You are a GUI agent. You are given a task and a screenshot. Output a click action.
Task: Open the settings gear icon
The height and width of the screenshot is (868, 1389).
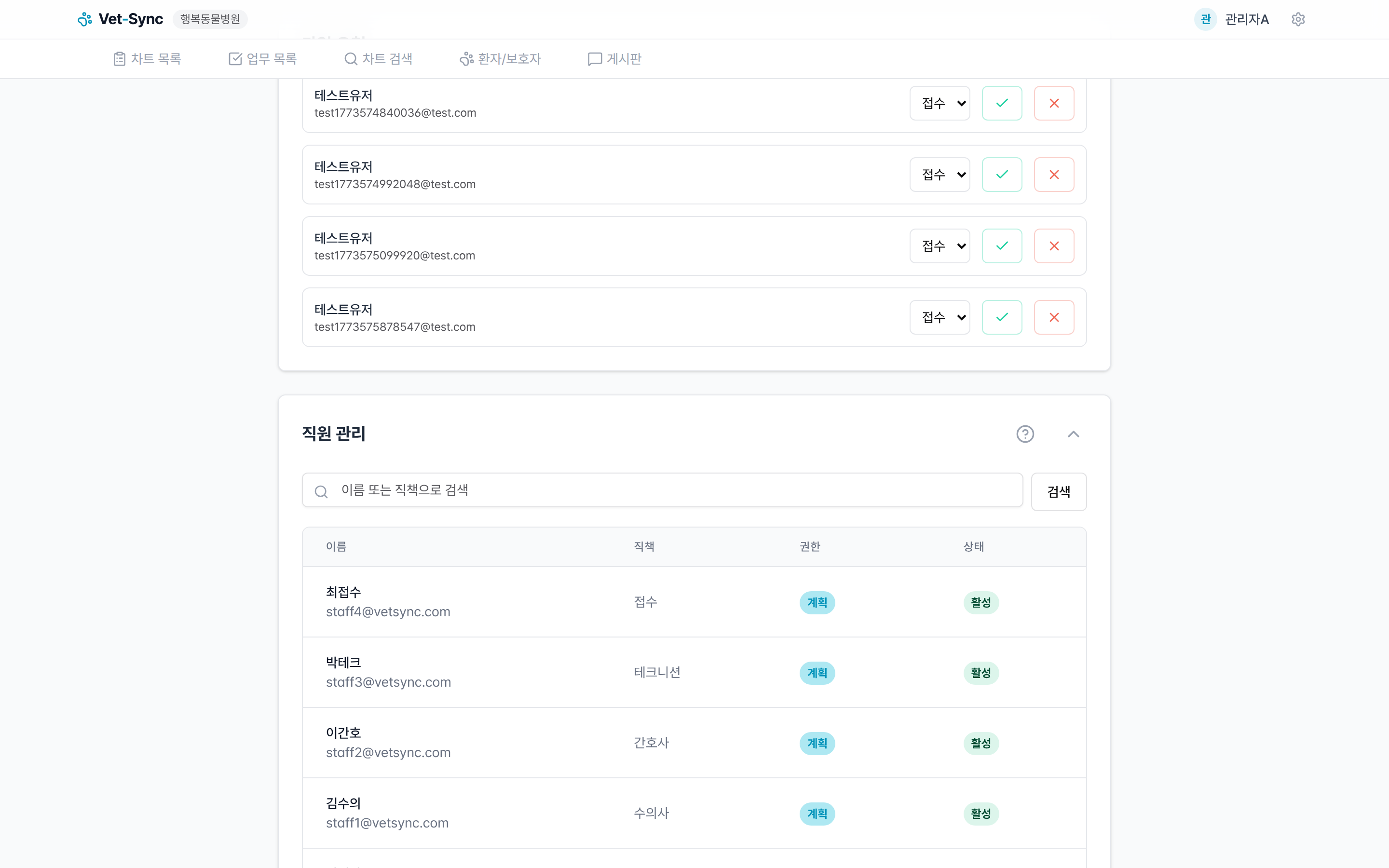click(x=1298, y=19)
